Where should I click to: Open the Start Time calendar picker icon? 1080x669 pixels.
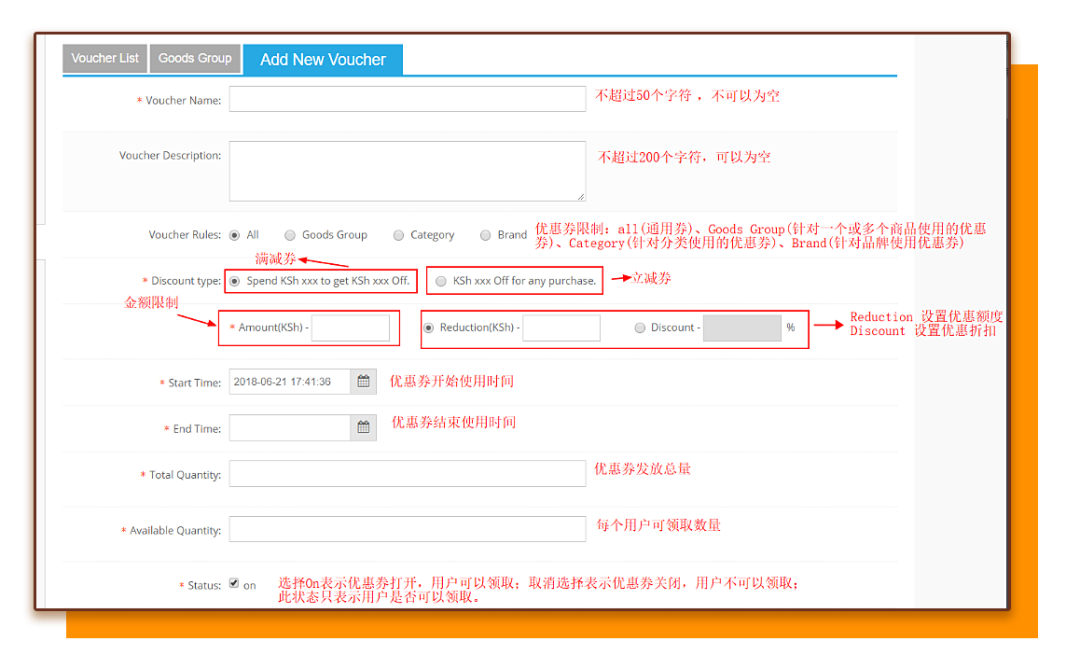[x=364, y=381]
